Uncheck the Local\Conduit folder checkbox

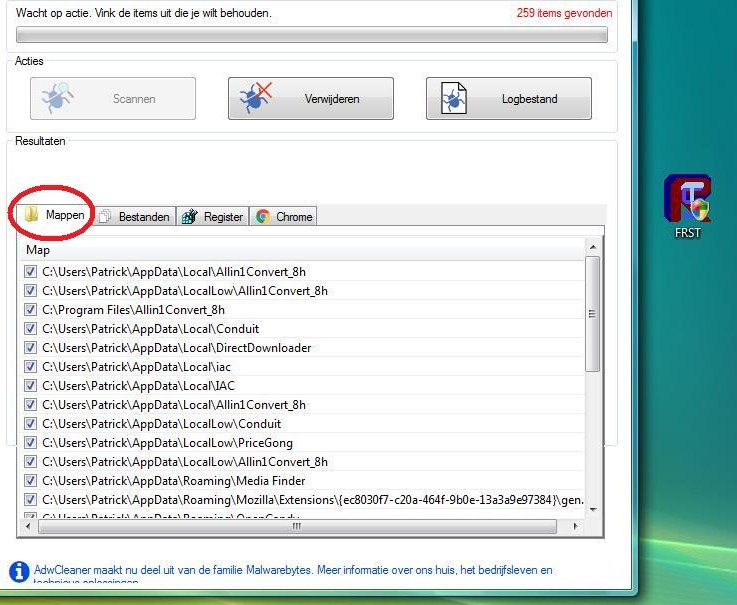31,329
